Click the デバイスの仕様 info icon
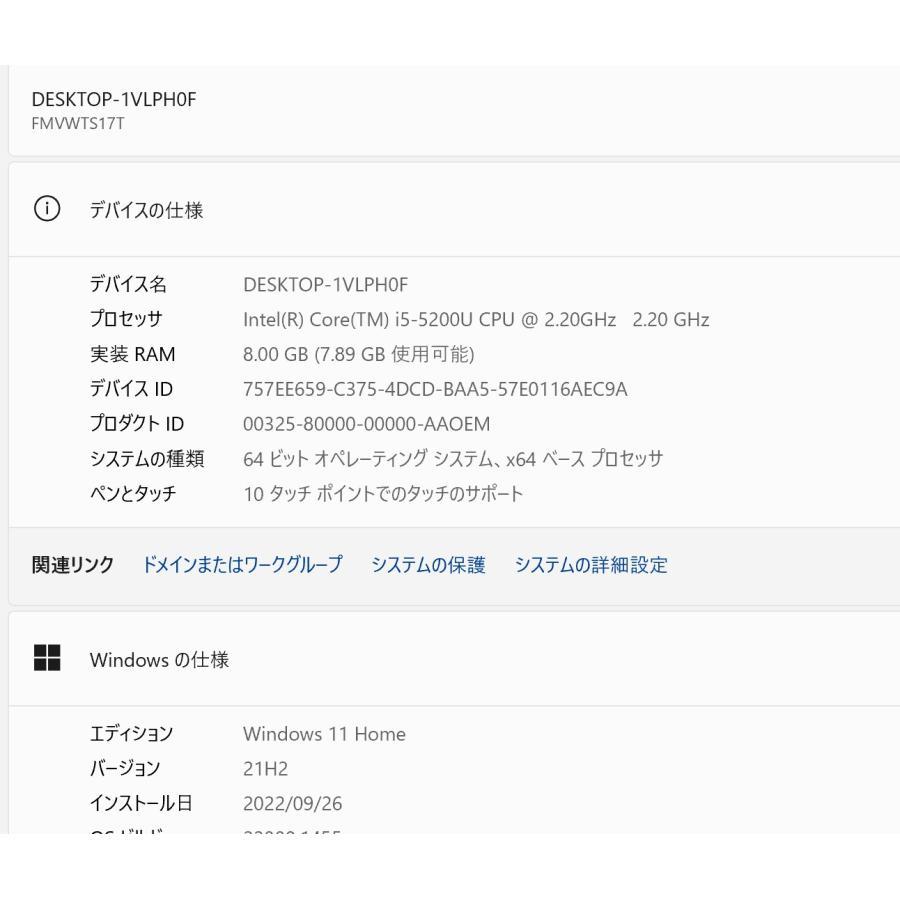The height and width of the screenshot is (900, 900). tap(47, 209)
